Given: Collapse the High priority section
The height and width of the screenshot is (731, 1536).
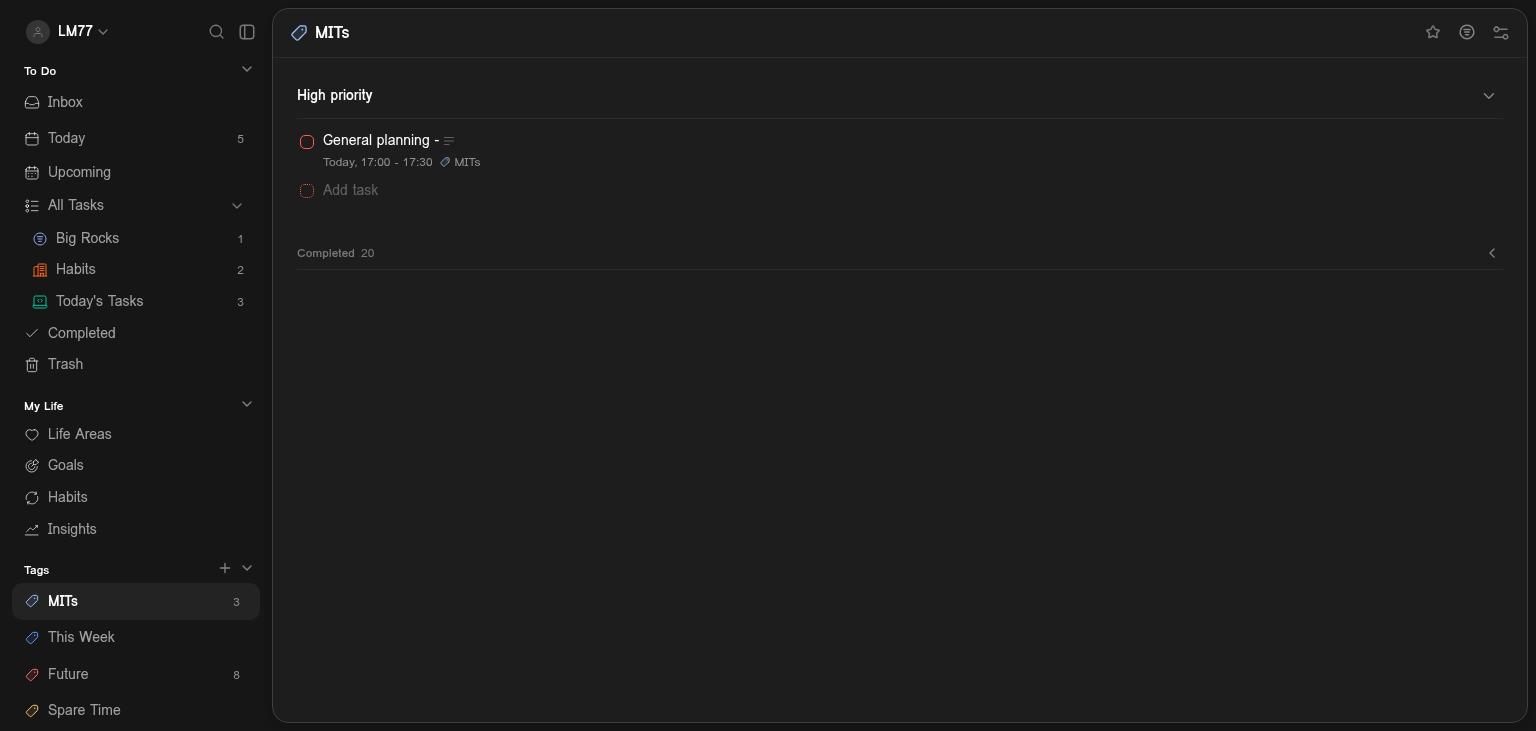Looking at the screenshot, I should (1489, 96).
